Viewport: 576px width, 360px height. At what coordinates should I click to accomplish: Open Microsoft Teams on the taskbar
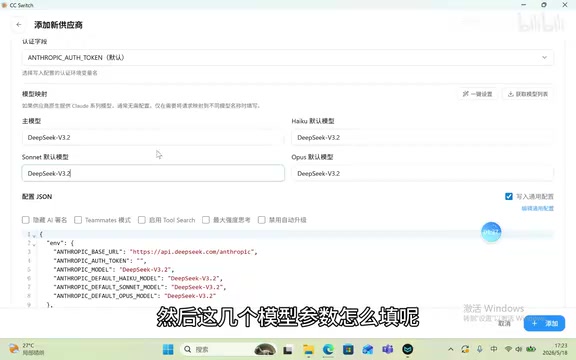[x=388, y=349]
